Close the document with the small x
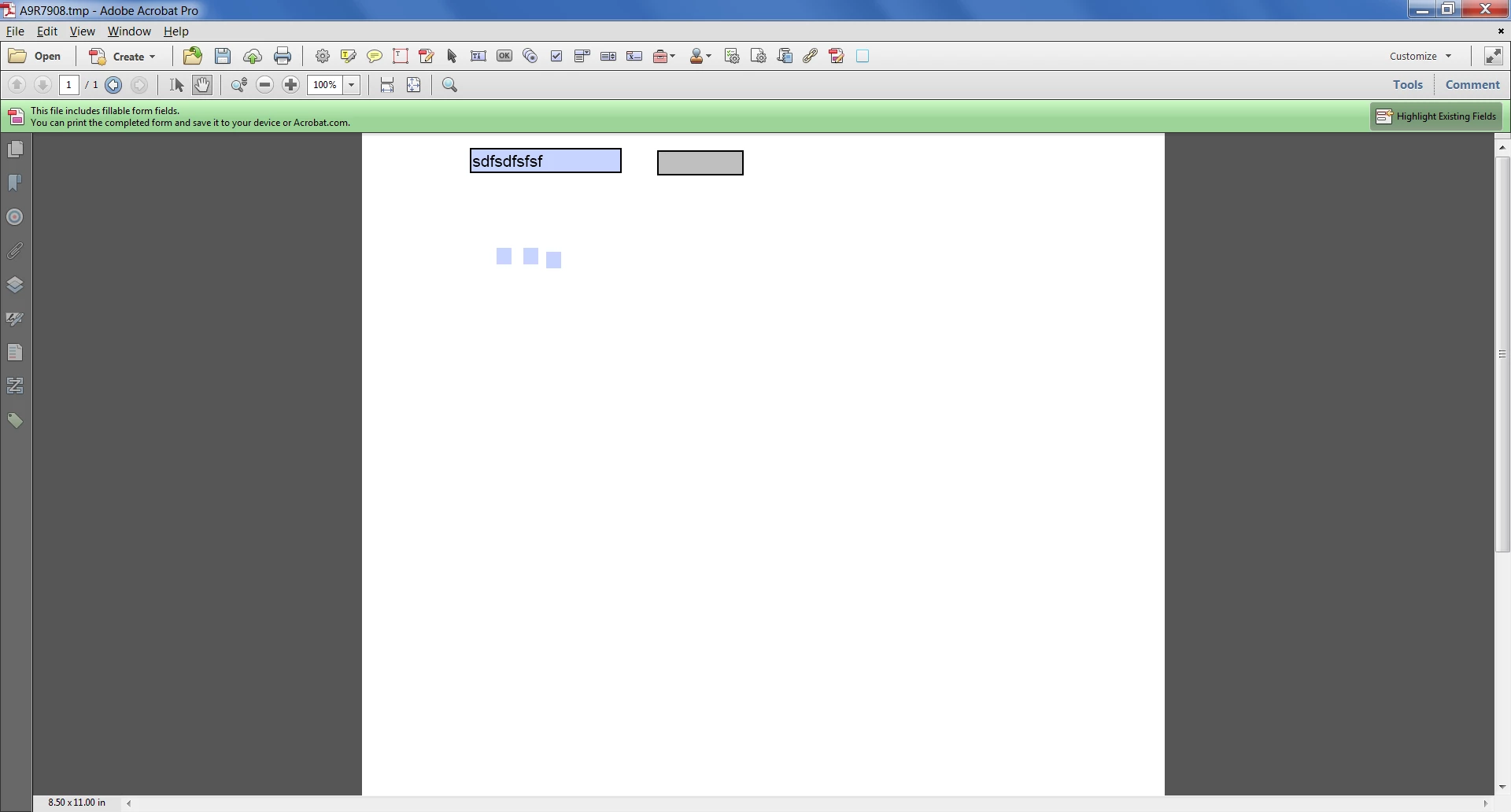 coord(1501,31)
